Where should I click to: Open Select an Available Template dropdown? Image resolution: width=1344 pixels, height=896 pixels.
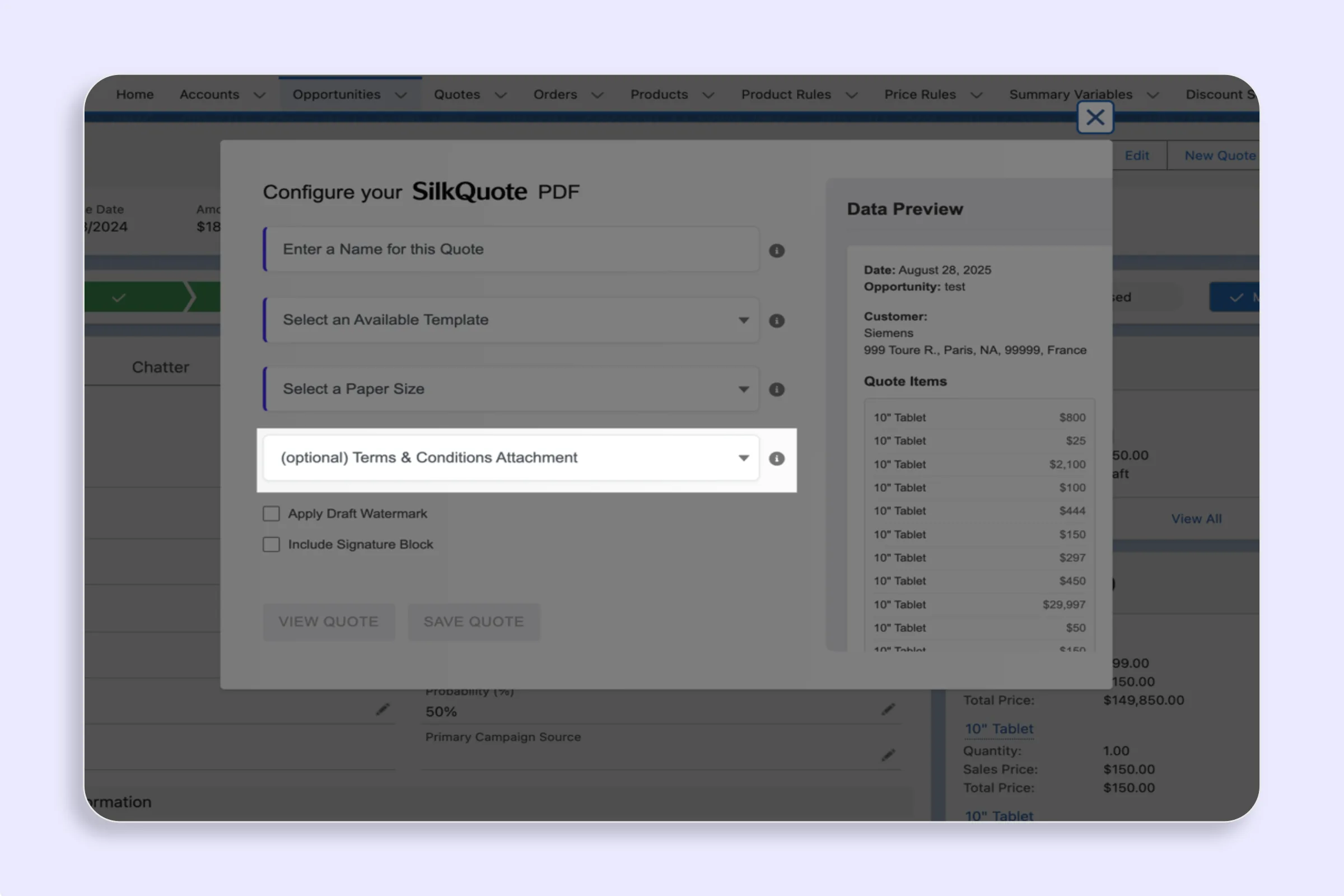511,320
